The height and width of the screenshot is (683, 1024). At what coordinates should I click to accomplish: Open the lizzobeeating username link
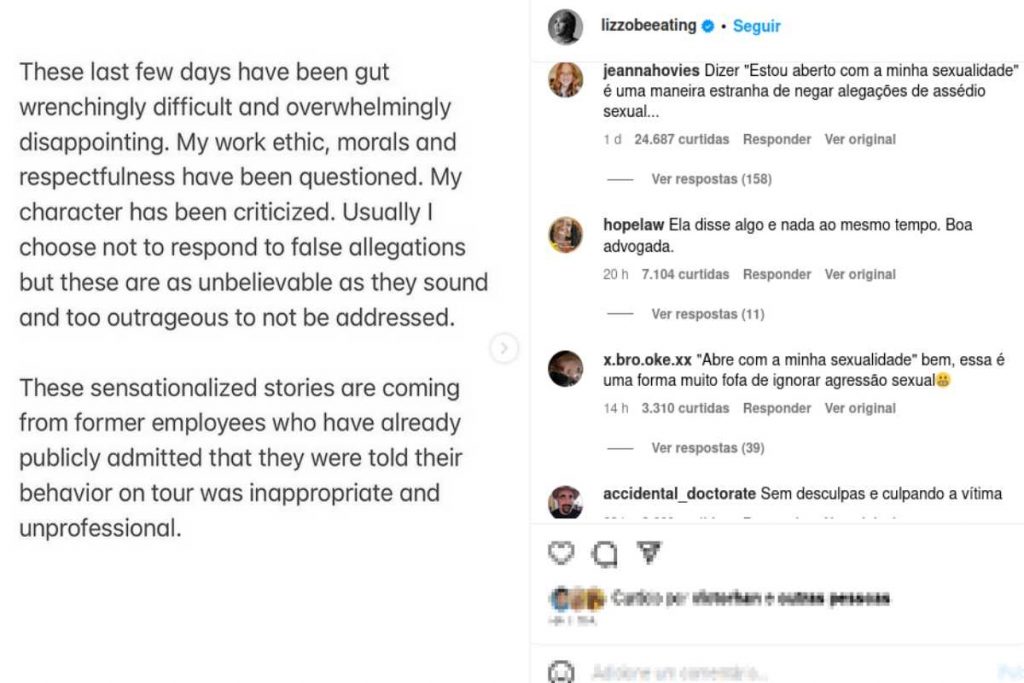[649, 26]
